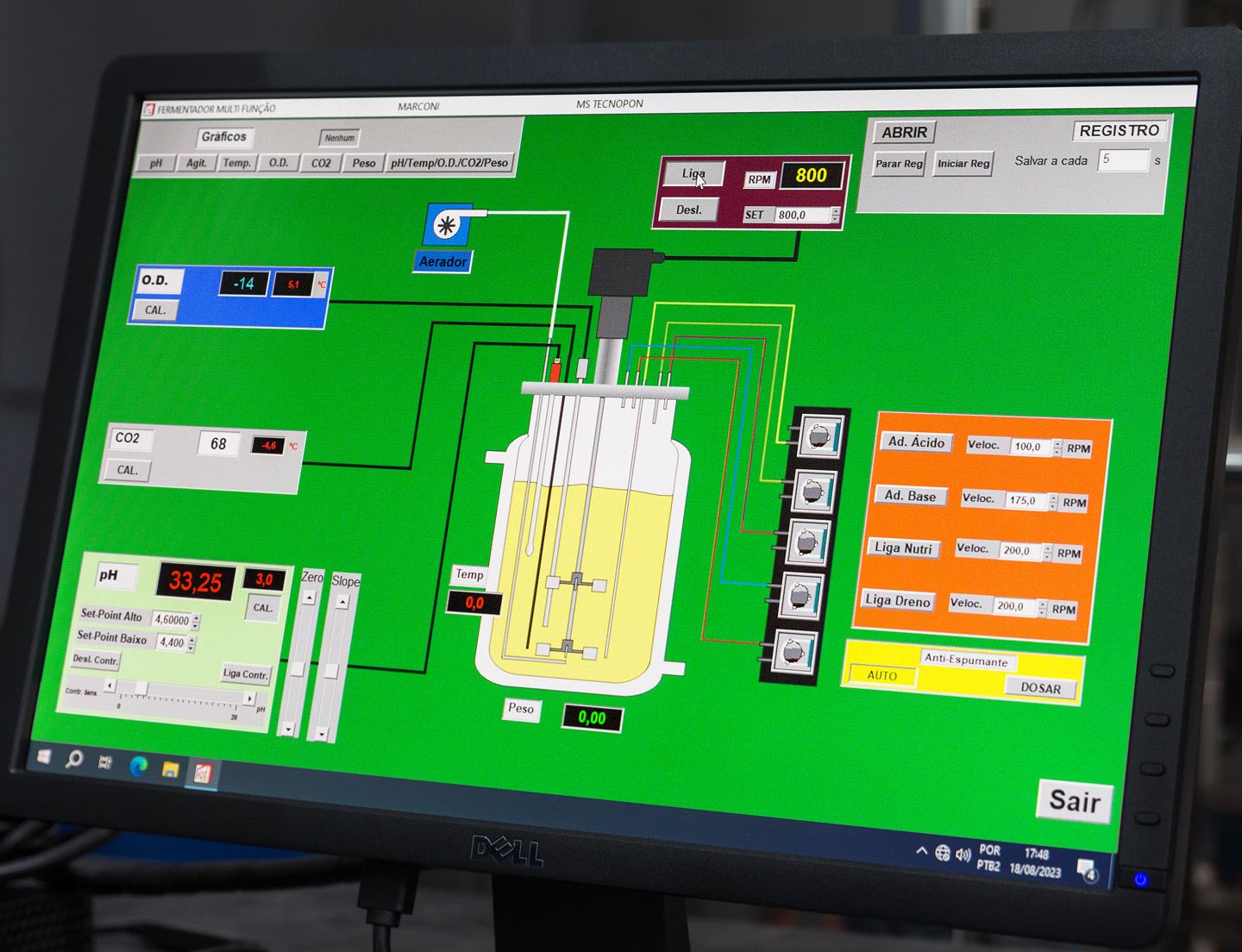Click the second peristaltic pump icon
This screenshot has width=1242, height=952.
813,491
